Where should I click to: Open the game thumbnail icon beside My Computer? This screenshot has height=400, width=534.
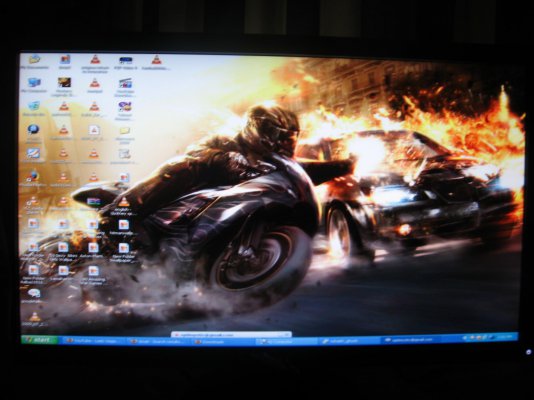(64, 85)
